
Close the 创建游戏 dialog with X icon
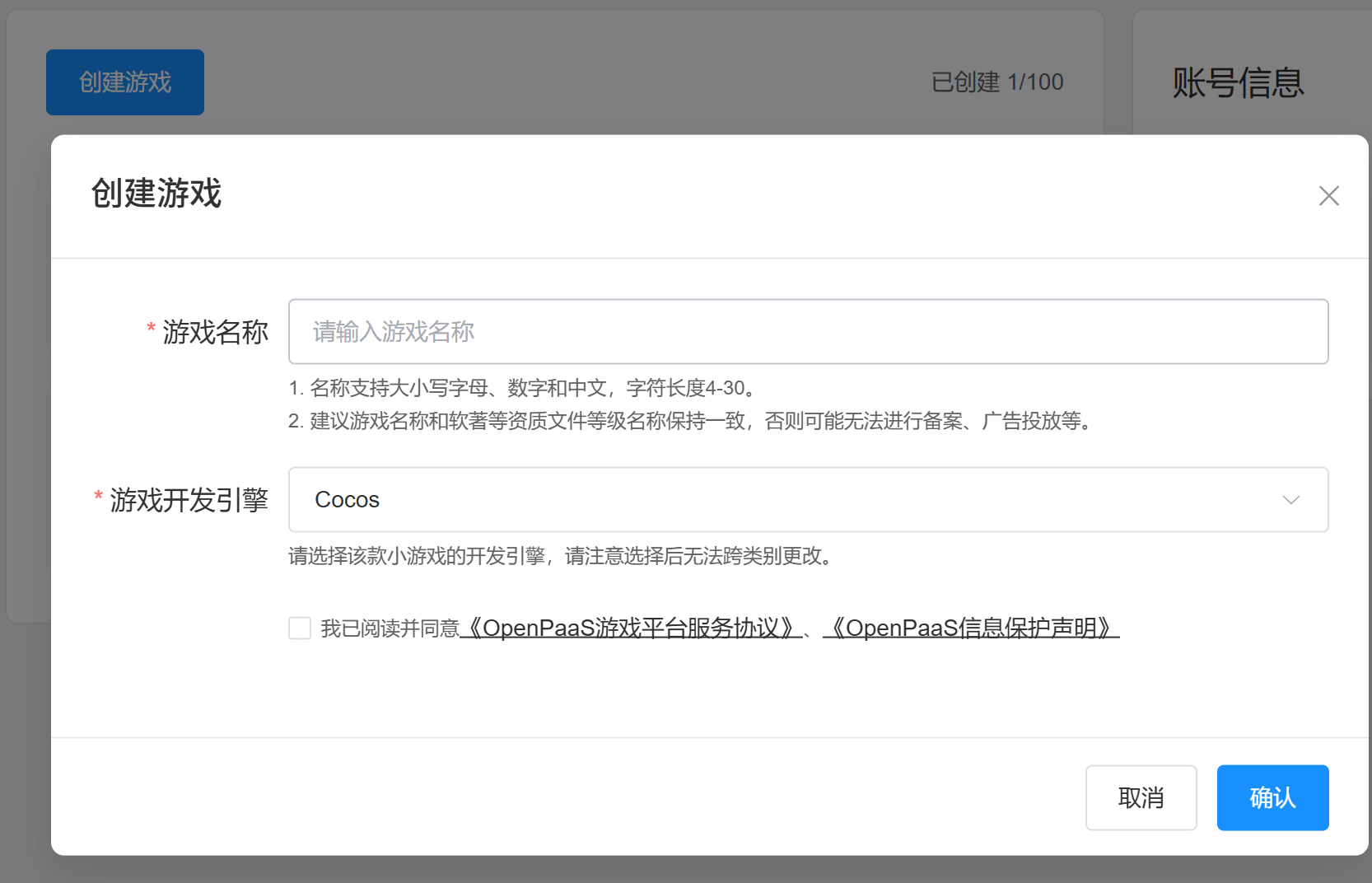pyautogui.click(x=1328, y=196)
